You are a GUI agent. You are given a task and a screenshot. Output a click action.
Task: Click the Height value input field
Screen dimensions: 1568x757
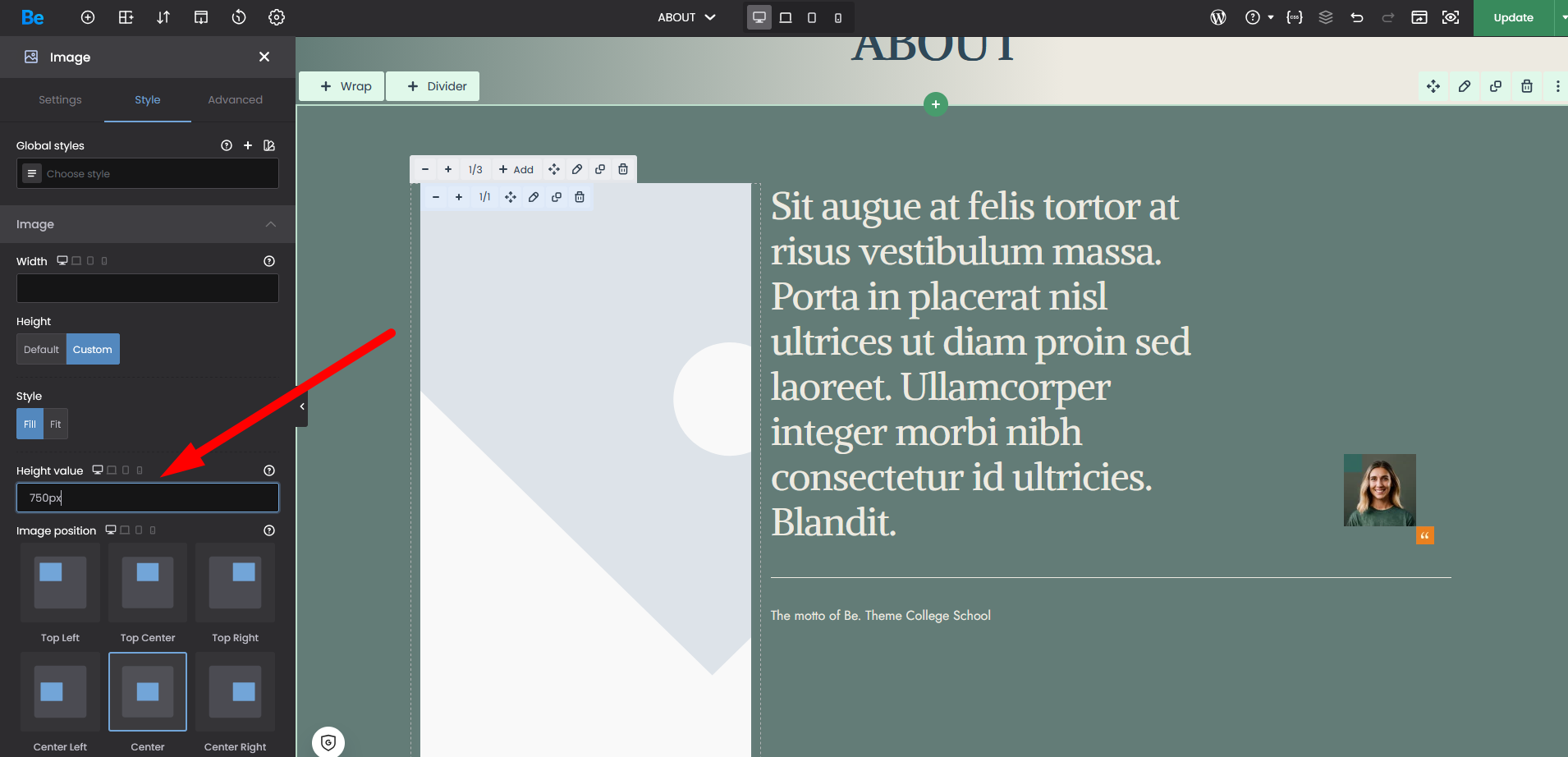point(148,498)
